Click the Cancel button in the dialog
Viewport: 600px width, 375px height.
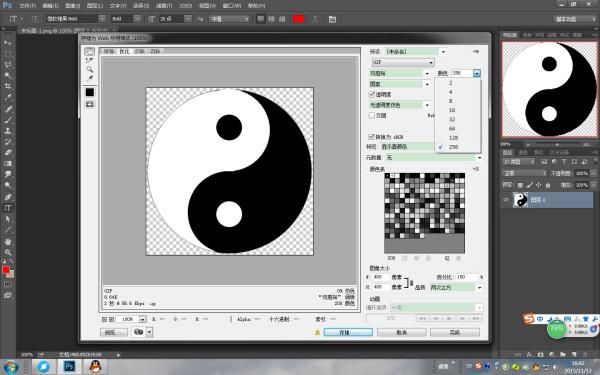click(x=401, y=333)
